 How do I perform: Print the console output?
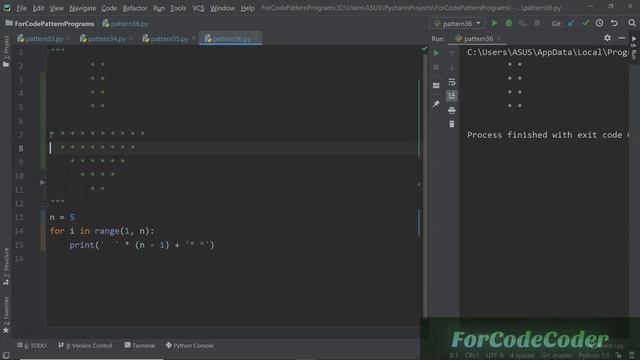(451, 110)
